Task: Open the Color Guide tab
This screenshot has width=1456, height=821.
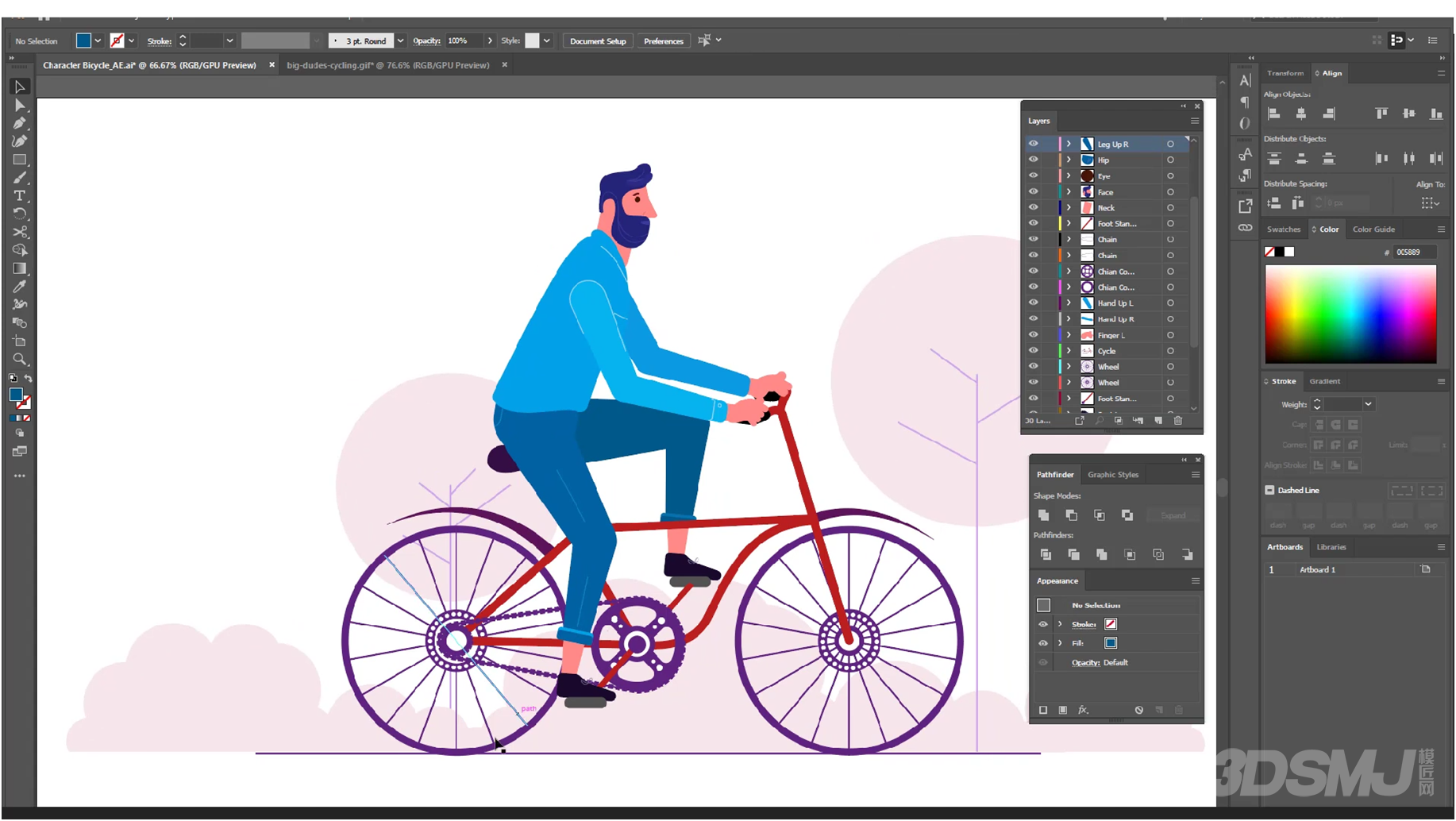Action: click(x=1373, y=229)
